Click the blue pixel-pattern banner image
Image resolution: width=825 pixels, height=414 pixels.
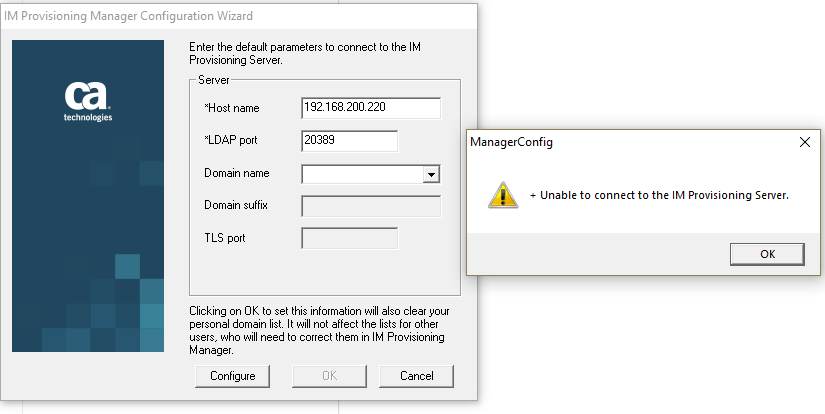click(x=88, y=196)
